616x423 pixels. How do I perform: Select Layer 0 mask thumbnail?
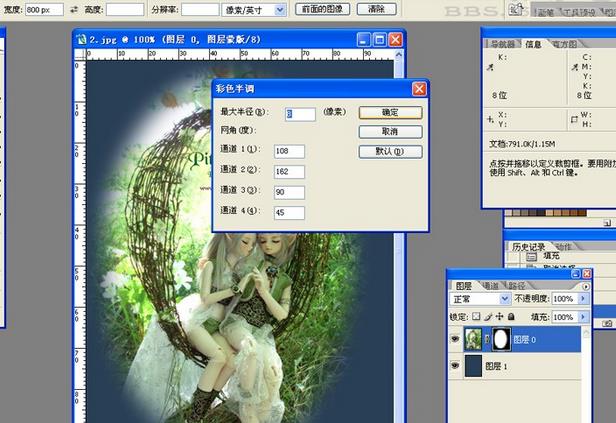[501, 339]
